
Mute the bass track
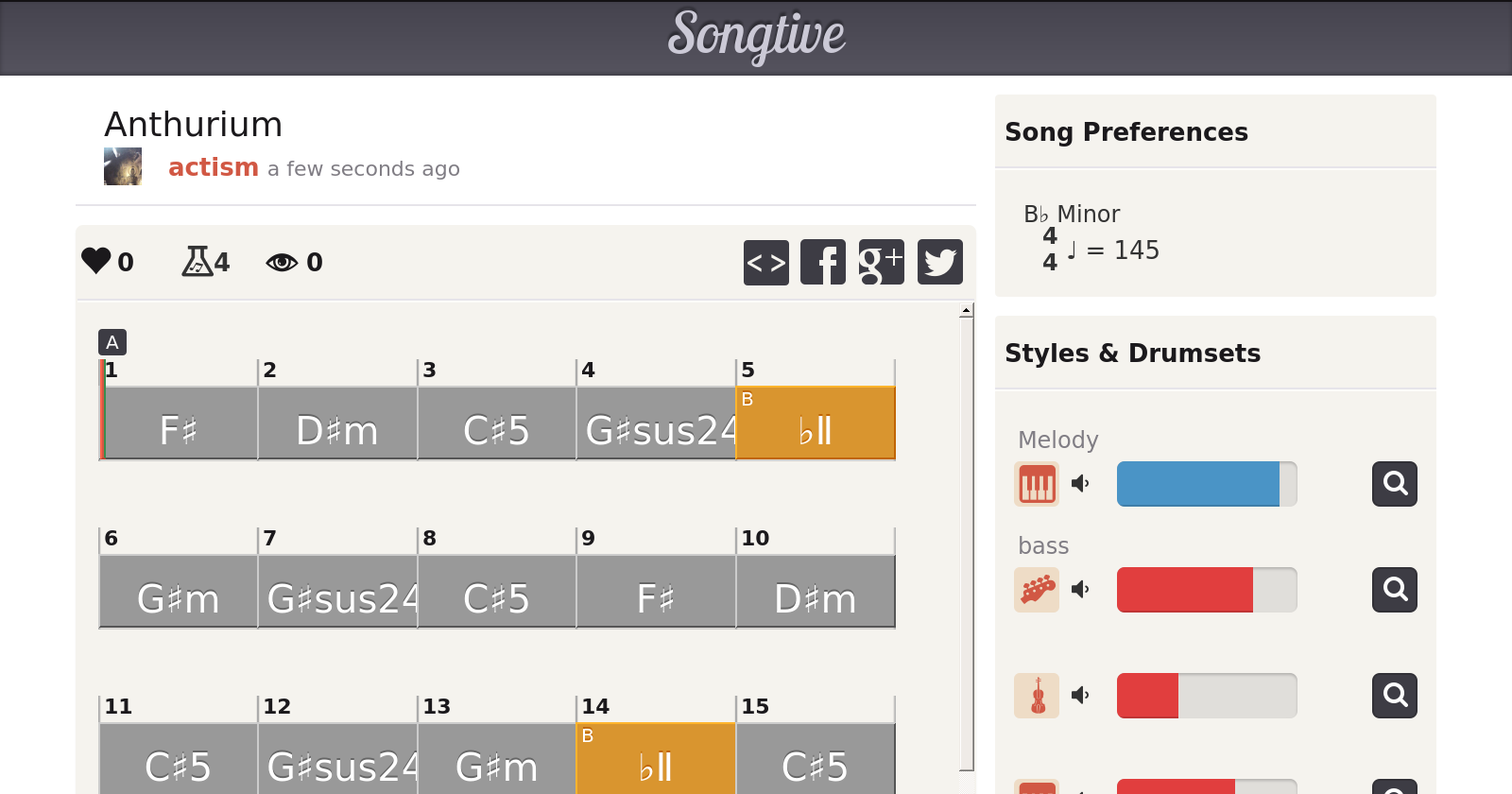(1080, 590)
